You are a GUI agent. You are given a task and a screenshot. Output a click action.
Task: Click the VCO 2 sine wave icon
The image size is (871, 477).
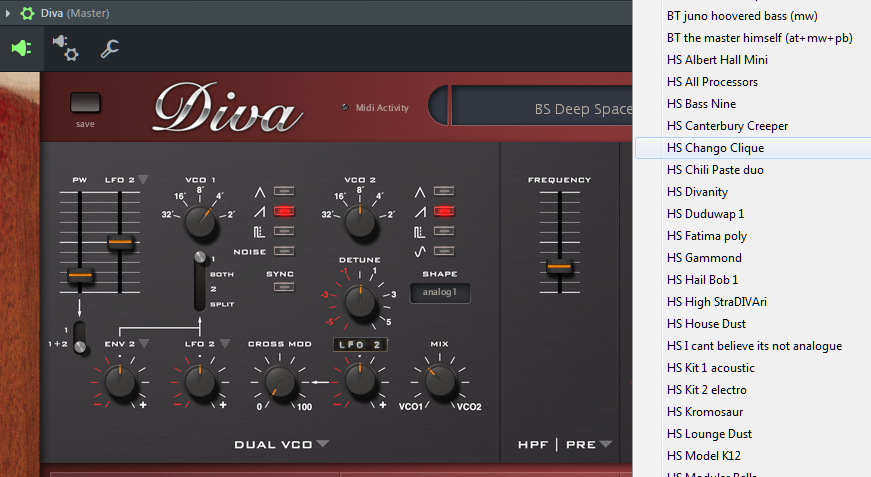pos(420,252)
